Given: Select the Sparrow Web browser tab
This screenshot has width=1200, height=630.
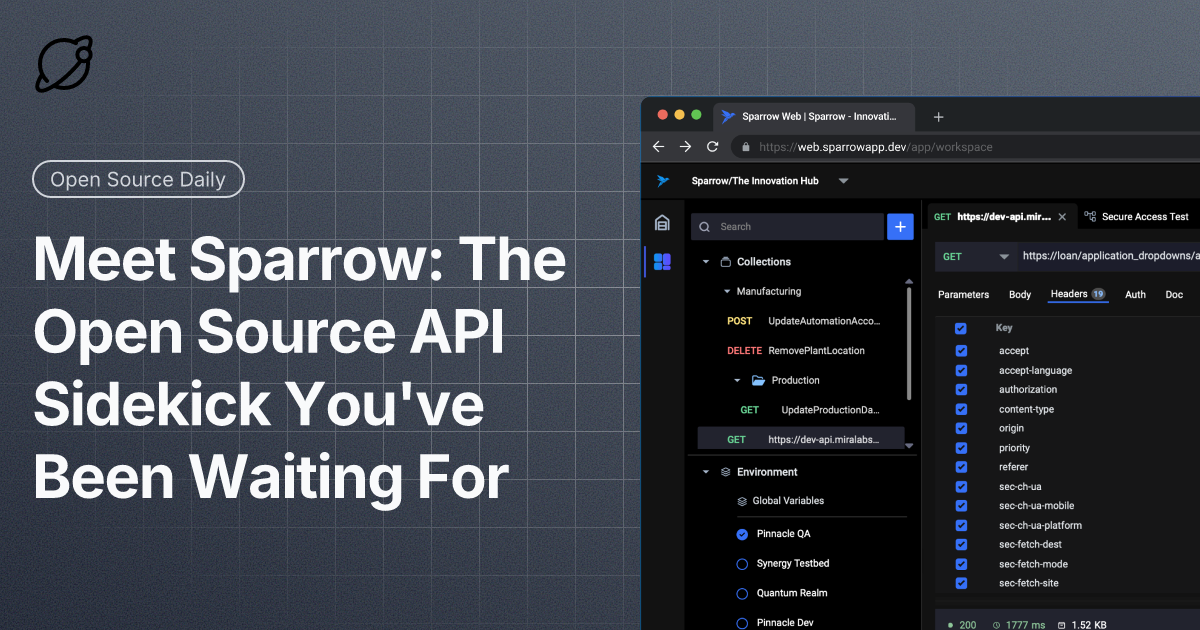Looking at the screenshot, I should (x=815, y=116).
